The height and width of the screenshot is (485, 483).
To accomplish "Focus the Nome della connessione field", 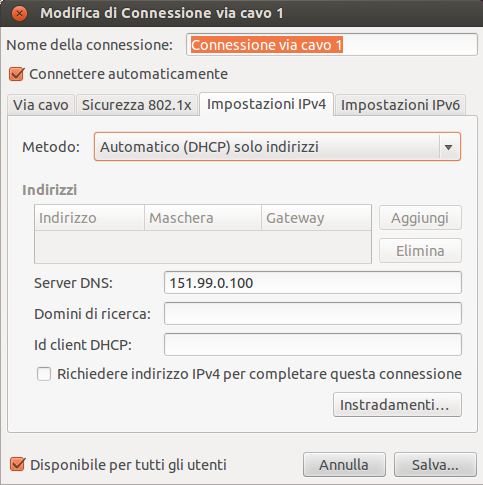I will tap(332, 45).
